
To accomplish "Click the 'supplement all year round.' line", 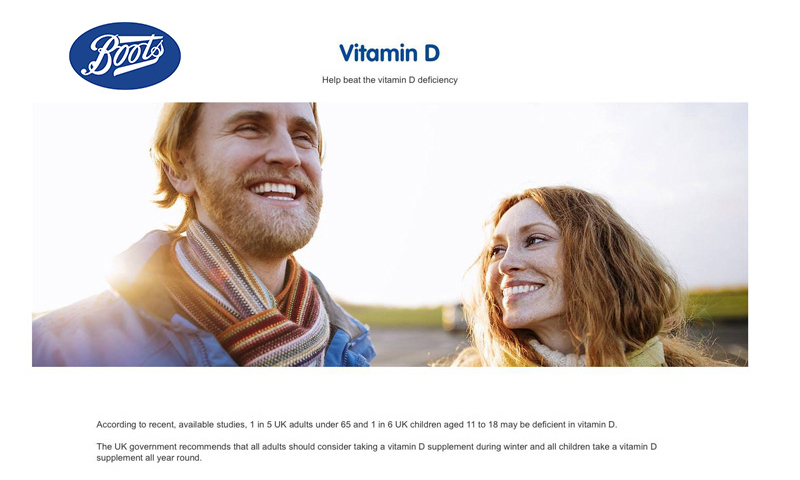I will point(149,458).
